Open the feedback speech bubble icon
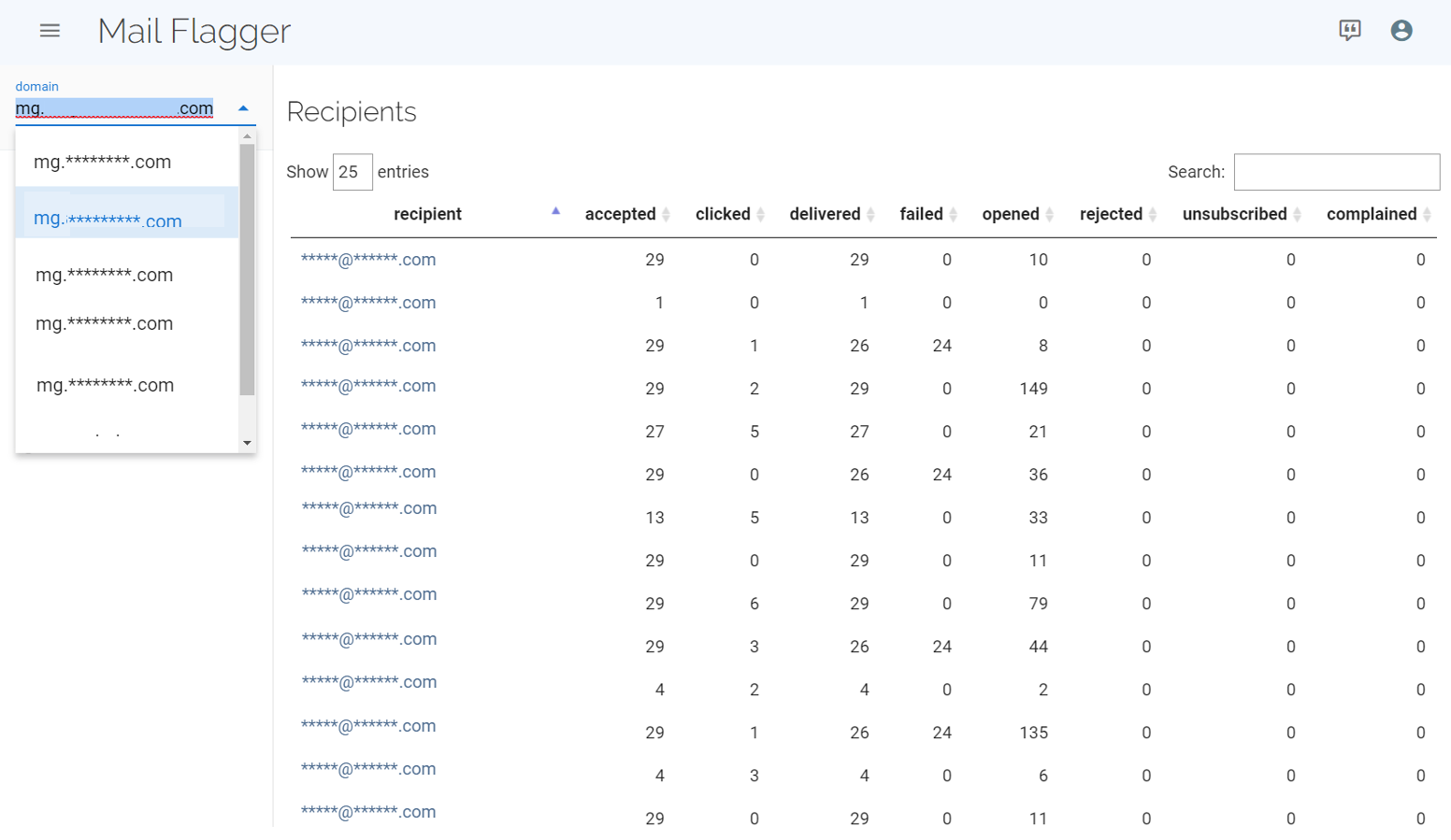Screen dimensions: 1451x840 [1349, 31]
